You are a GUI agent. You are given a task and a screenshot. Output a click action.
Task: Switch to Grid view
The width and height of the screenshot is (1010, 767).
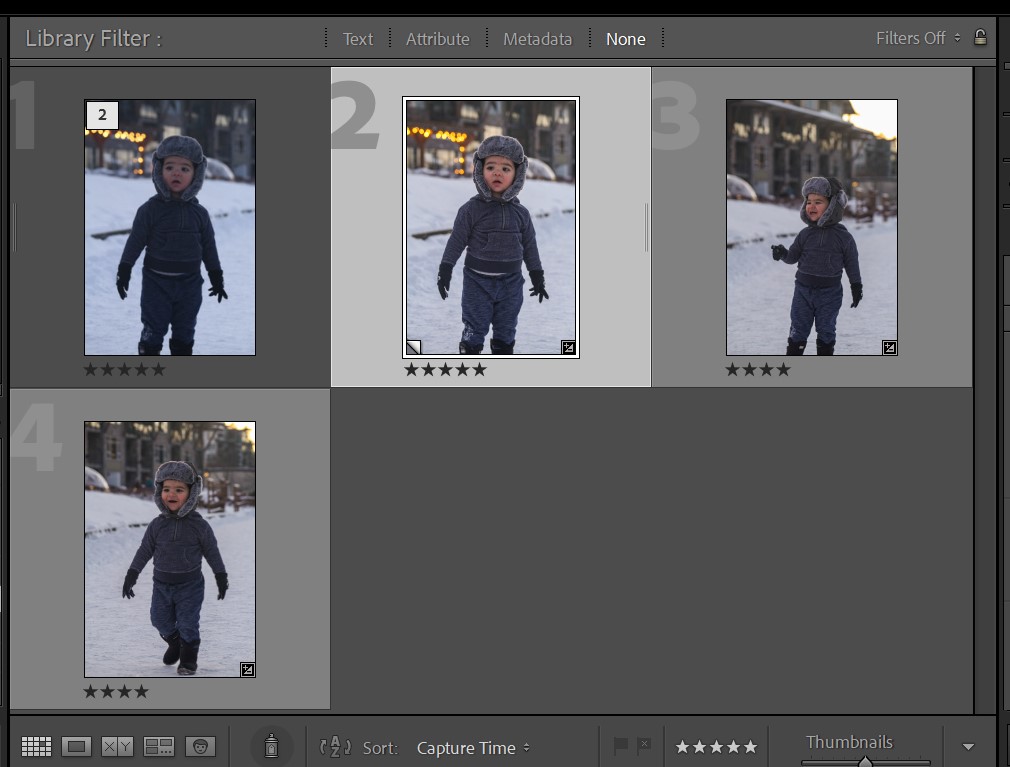coord(36,747)
